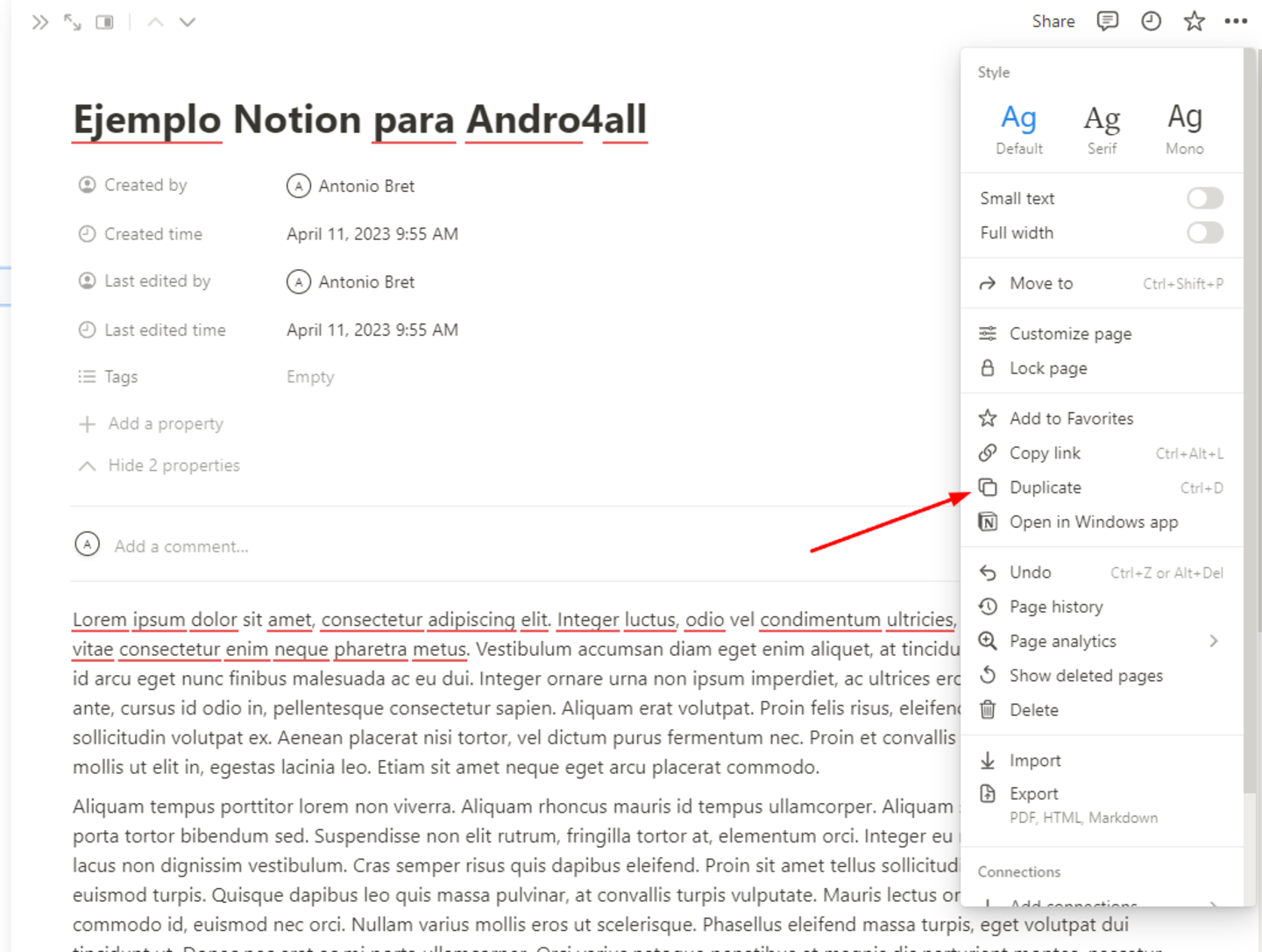The image size is (1262, 952).
Task: Select Move to in menu
Action: point(1102,283)
